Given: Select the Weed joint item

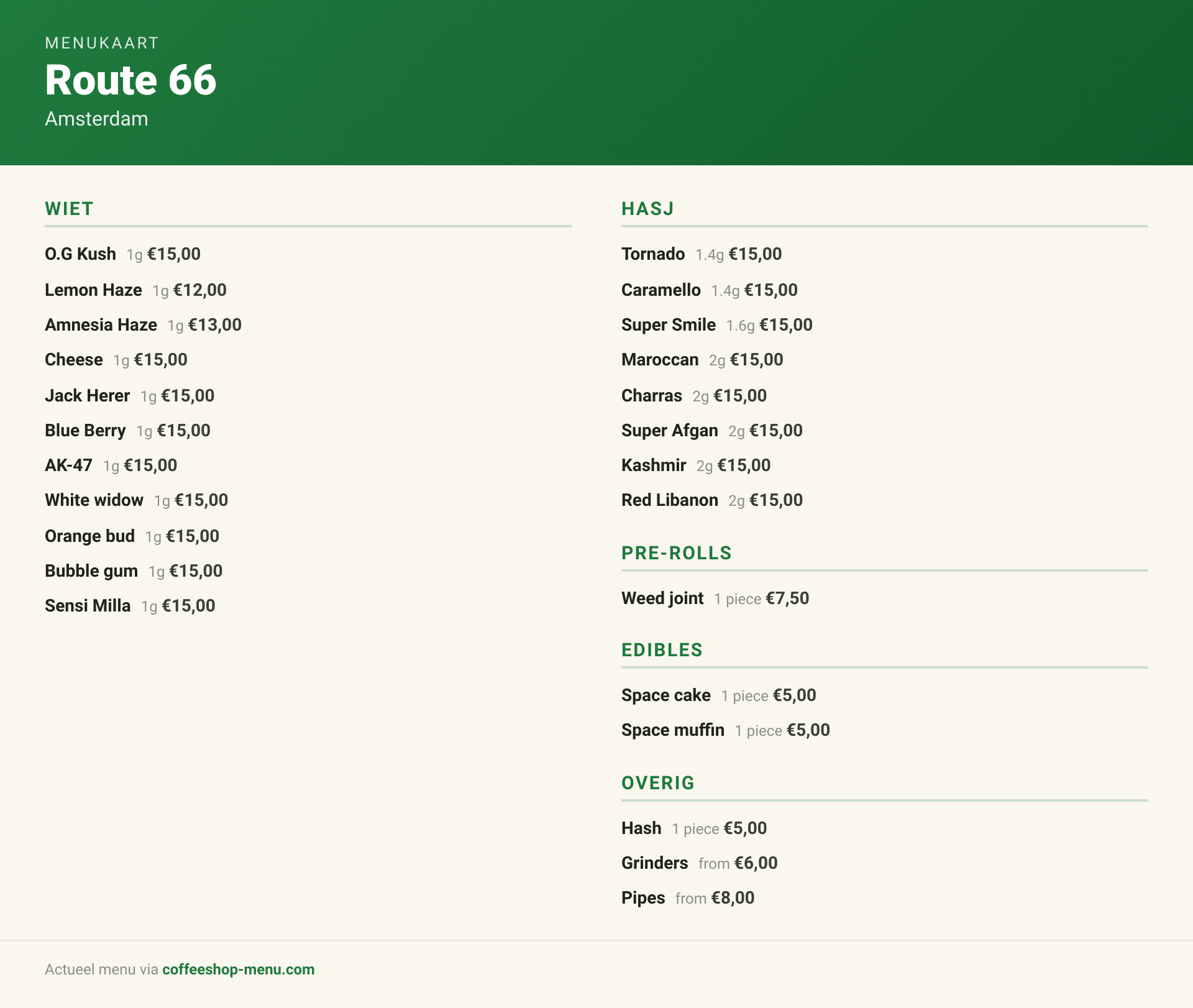Looking at the screenshot, I should click(x=715, y=598).
